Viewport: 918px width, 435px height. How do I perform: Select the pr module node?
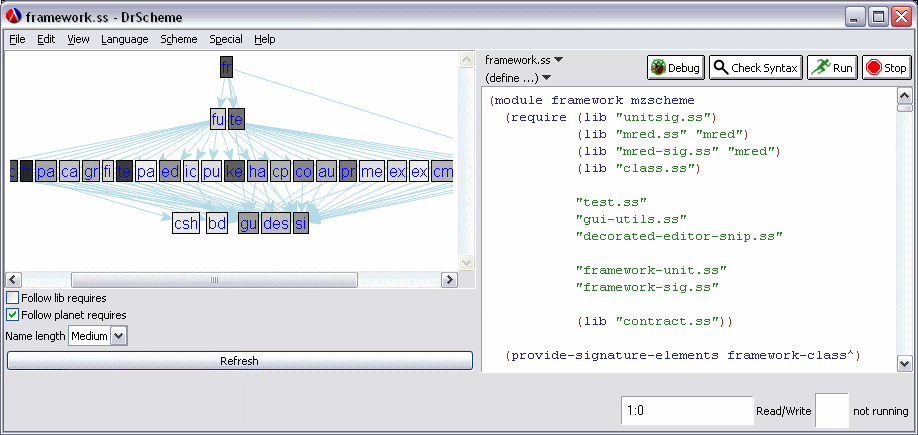point(348,172)
